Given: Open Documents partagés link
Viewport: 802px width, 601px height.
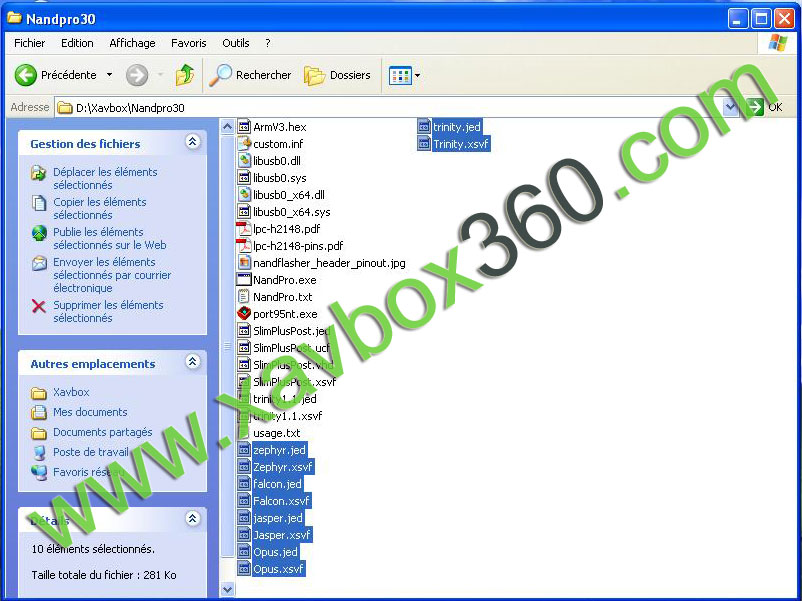Looking at the screenshot, I should coord(103,432).
